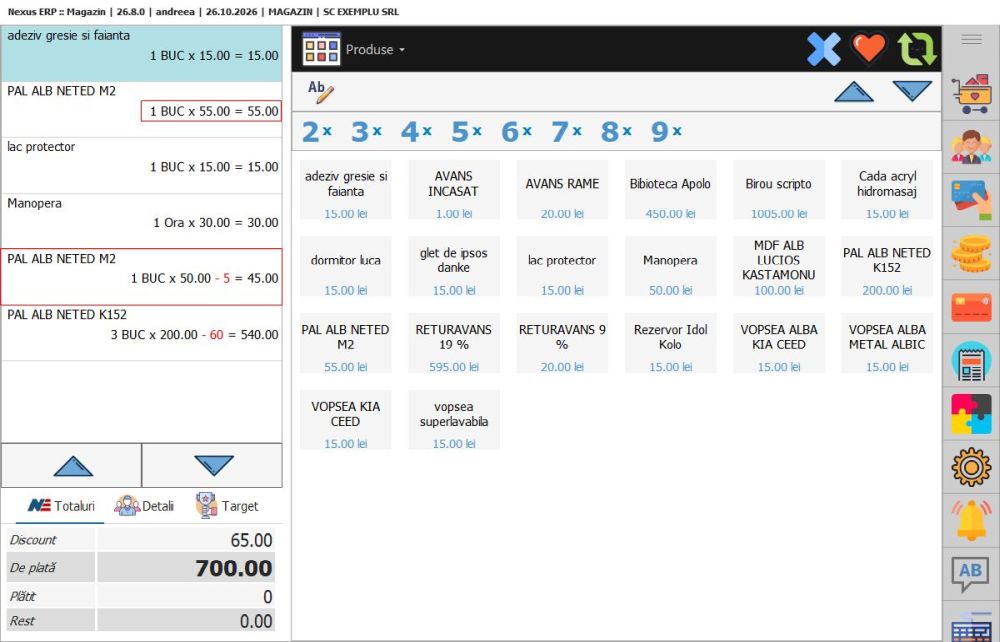
Task: Open the shopping cart sidebar icon
Action: [x=971, y=94]
